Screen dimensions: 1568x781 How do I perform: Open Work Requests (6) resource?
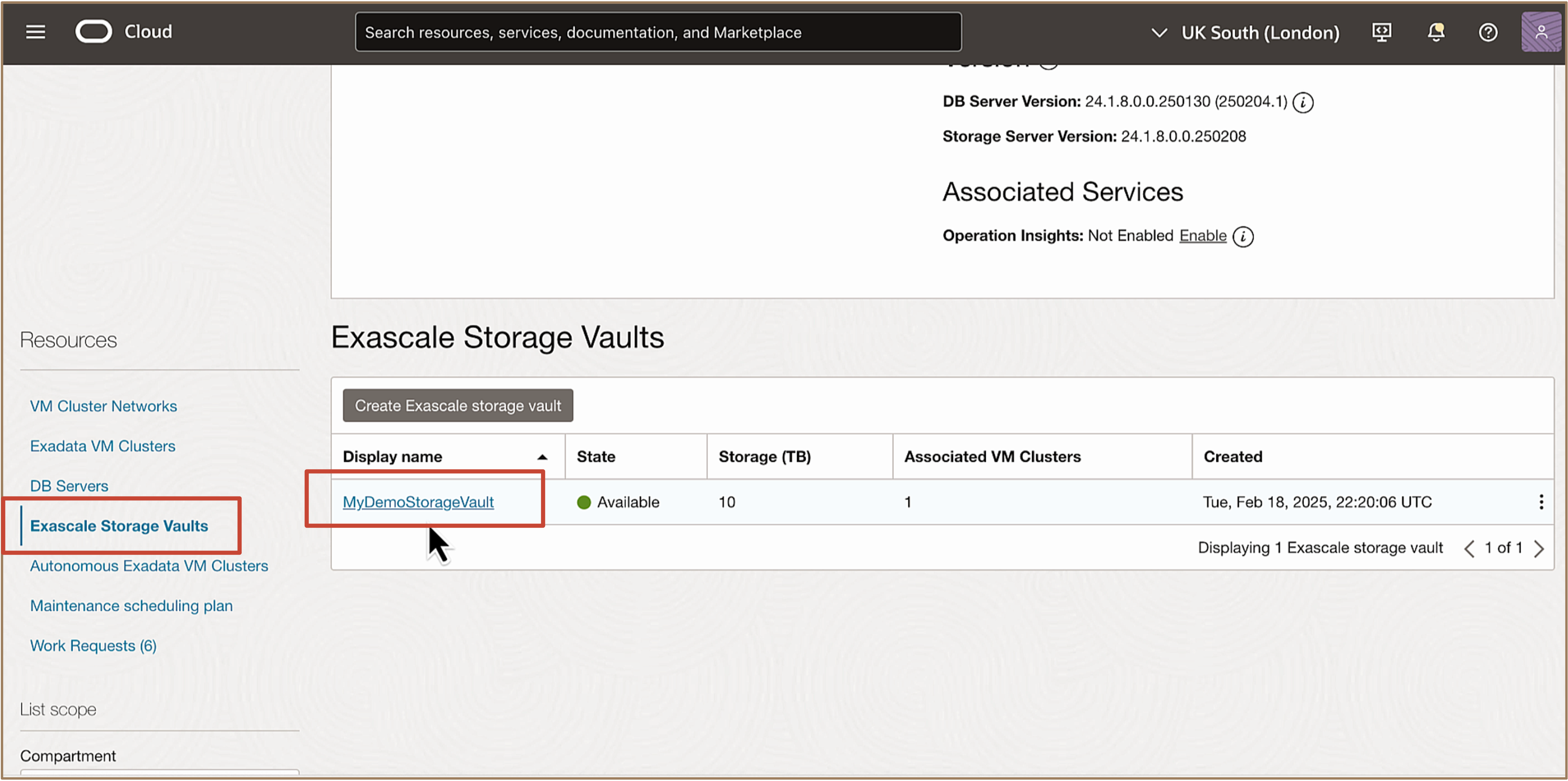coord(93,646)
